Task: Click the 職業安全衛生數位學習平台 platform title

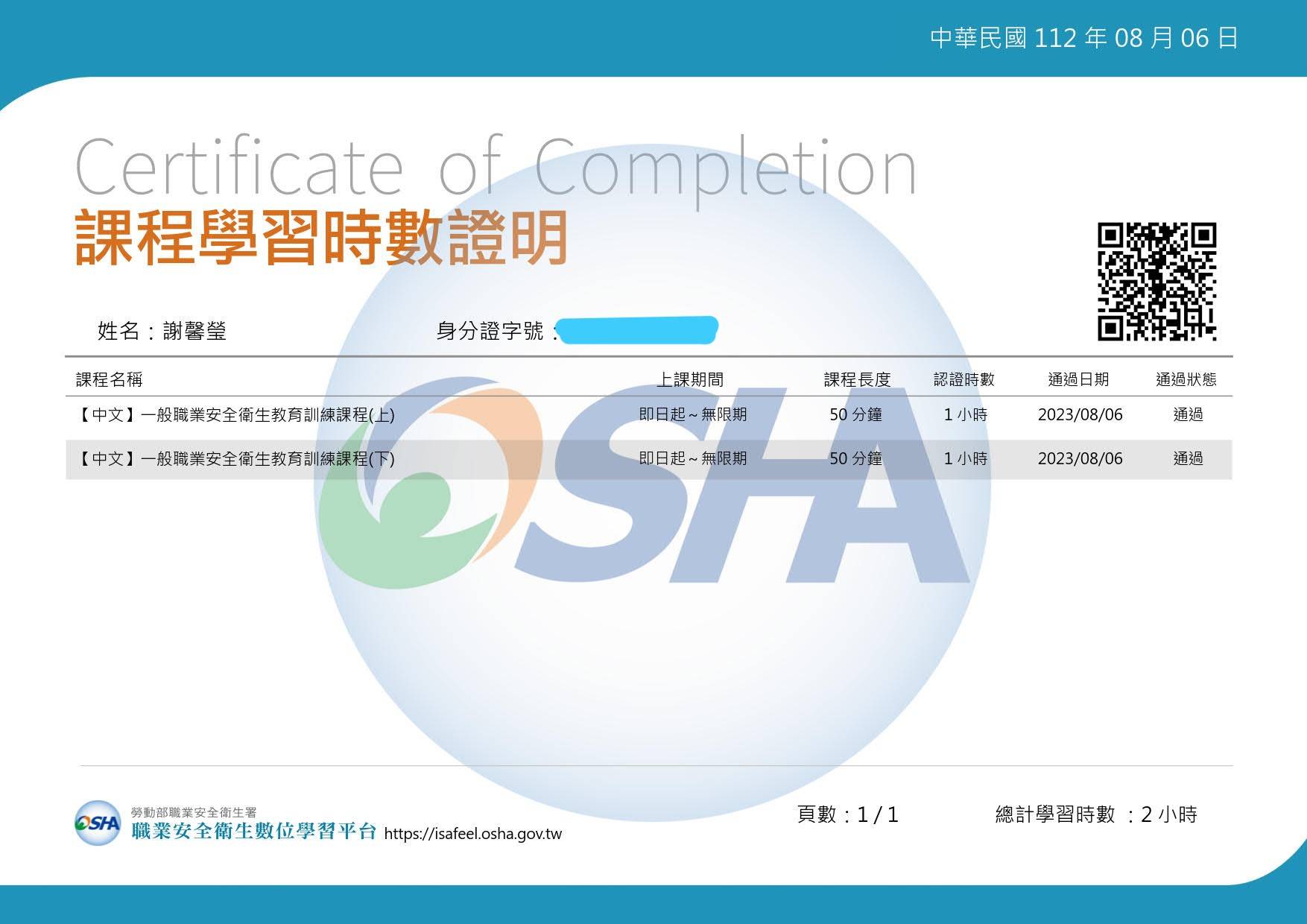Action: [253, 832]
